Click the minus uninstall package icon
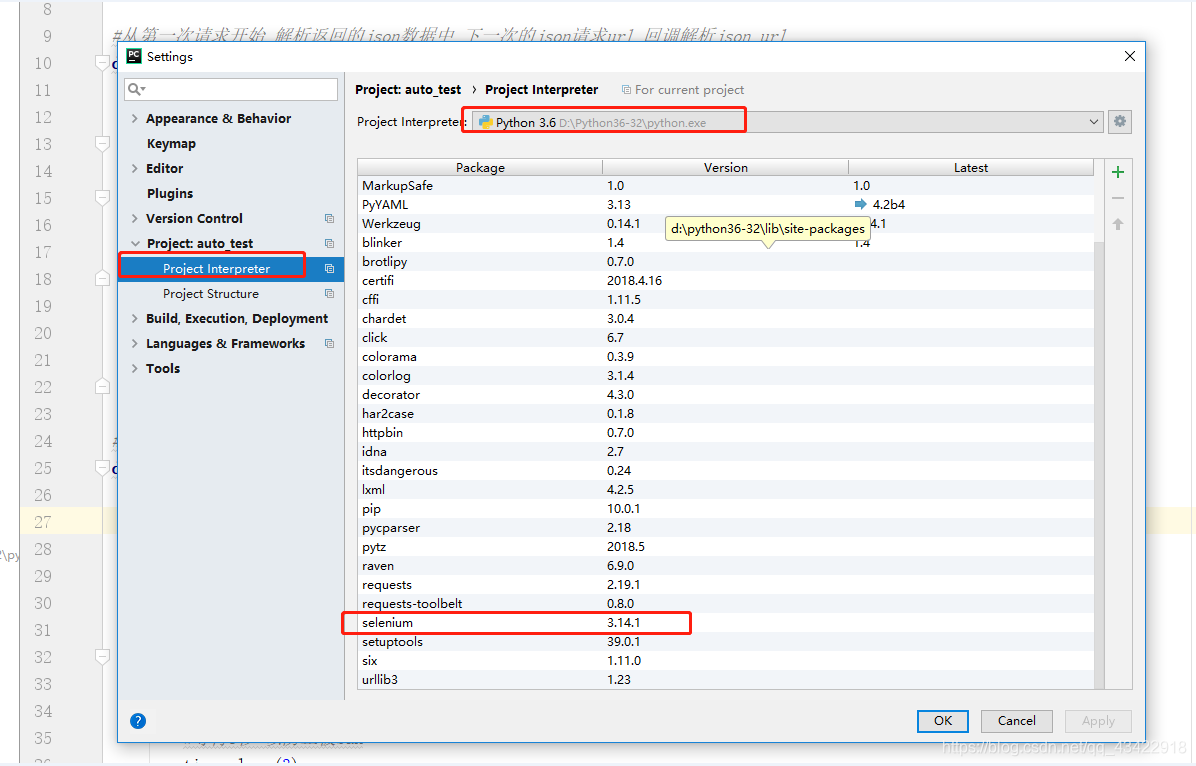1196x766 pixels. click(x=1117, y=198)
